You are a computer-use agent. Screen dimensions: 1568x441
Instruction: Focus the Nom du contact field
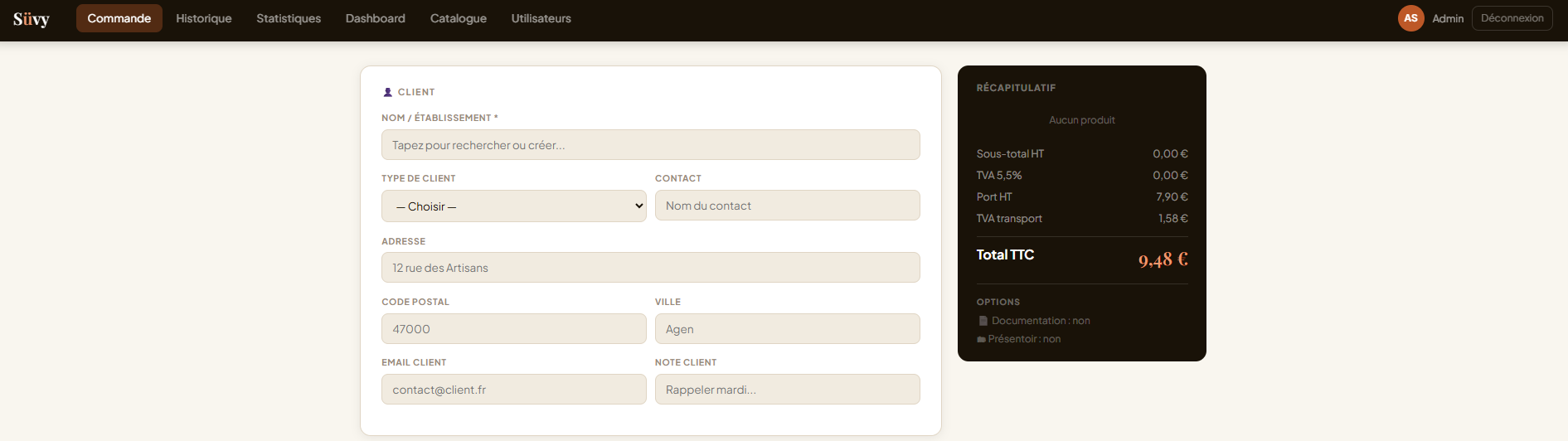pyautogui.click(x=788, y=206)
